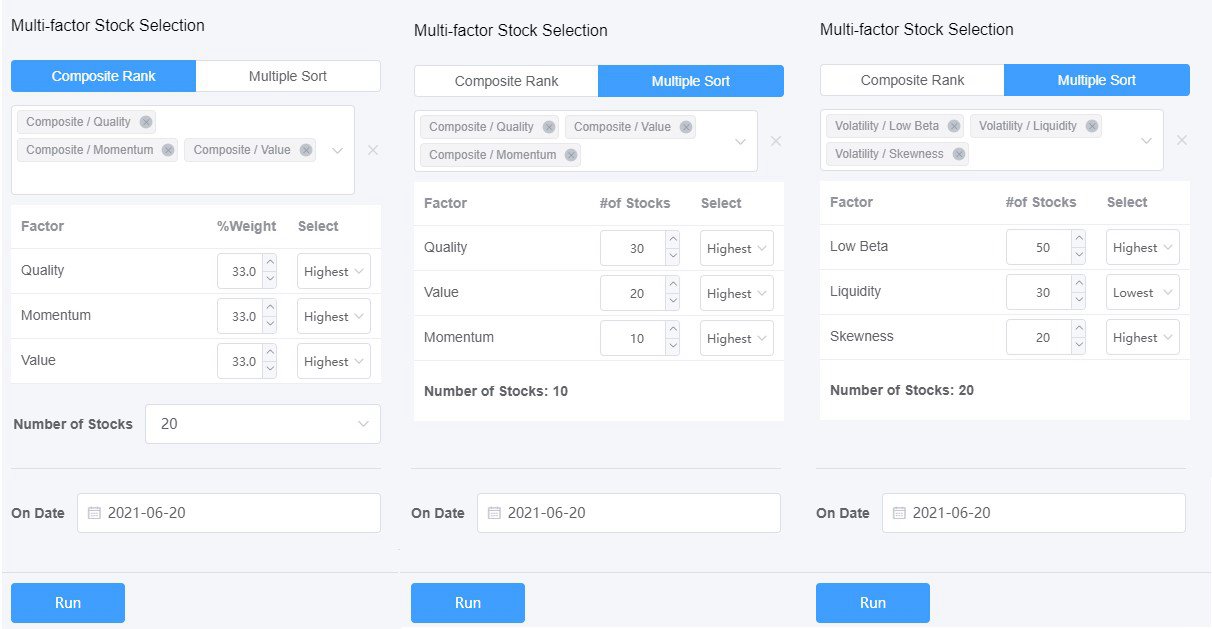Remove Composite / Momentum tag in middle panel
This screenshot has height=629, width=1212.
(571, 155)
